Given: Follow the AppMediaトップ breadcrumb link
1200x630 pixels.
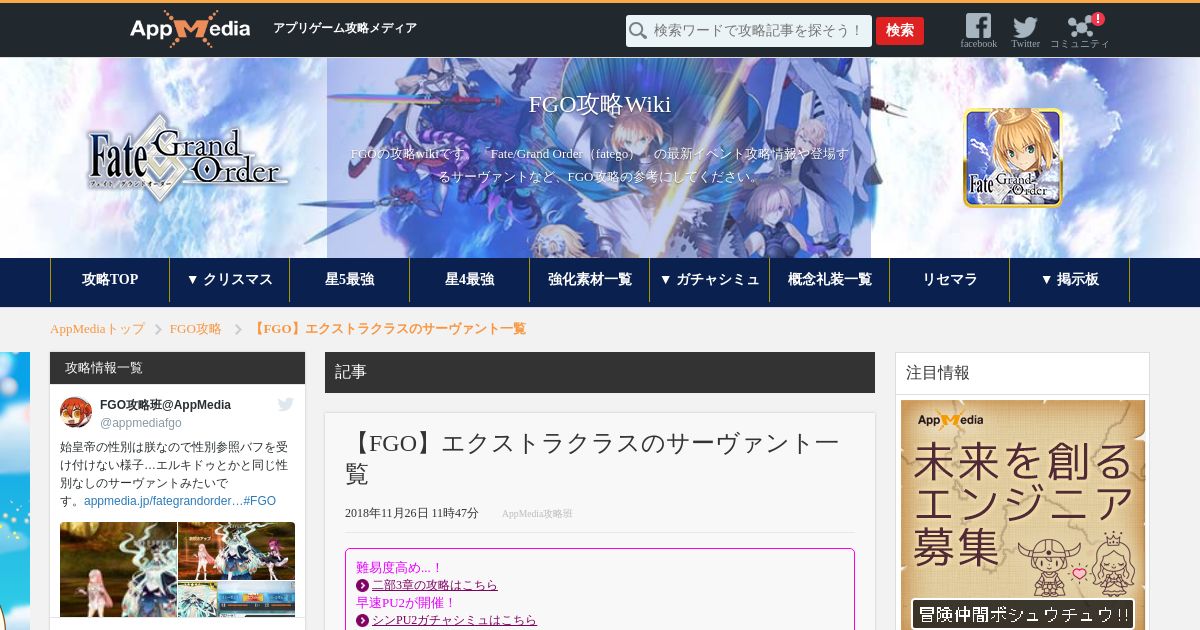Looking at the screenshot, I should click(x=97, y=329).
